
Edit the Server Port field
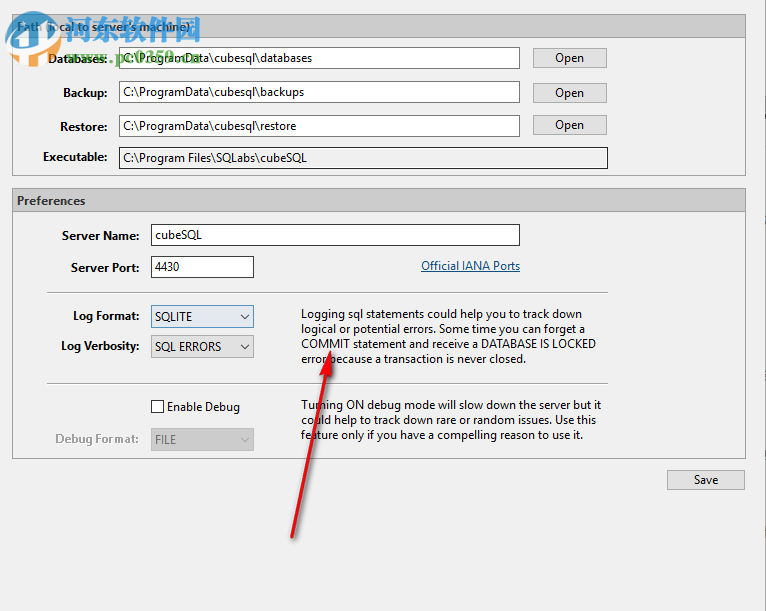click(x=202, y=267)
